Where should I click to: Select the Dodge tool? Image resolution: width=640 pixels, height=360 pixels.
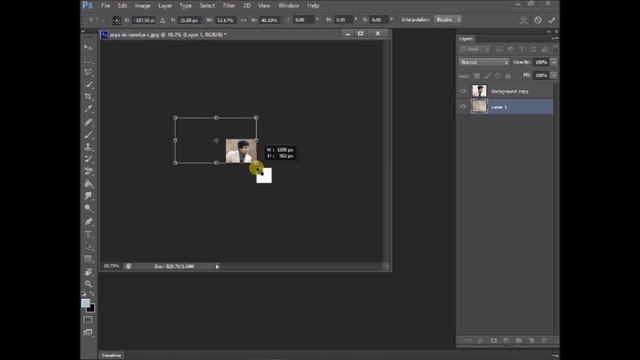(88, 208)
